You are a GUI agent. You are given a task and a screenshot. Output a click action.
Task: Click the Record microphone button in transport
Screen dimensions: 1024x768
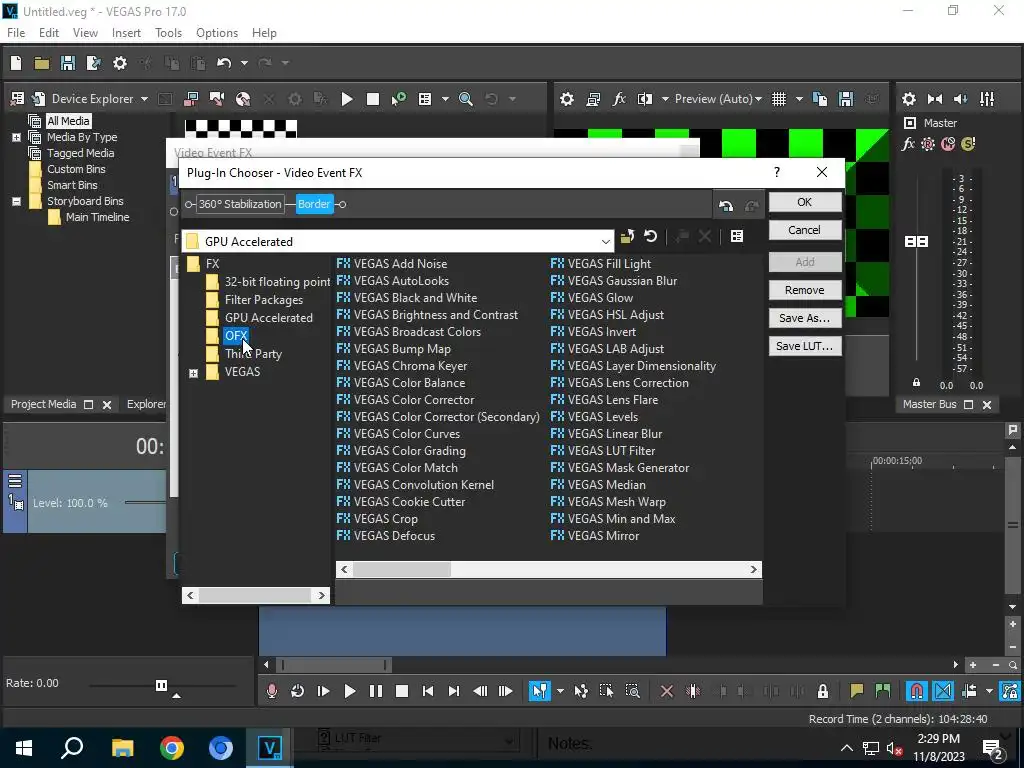tap(272, 691)
